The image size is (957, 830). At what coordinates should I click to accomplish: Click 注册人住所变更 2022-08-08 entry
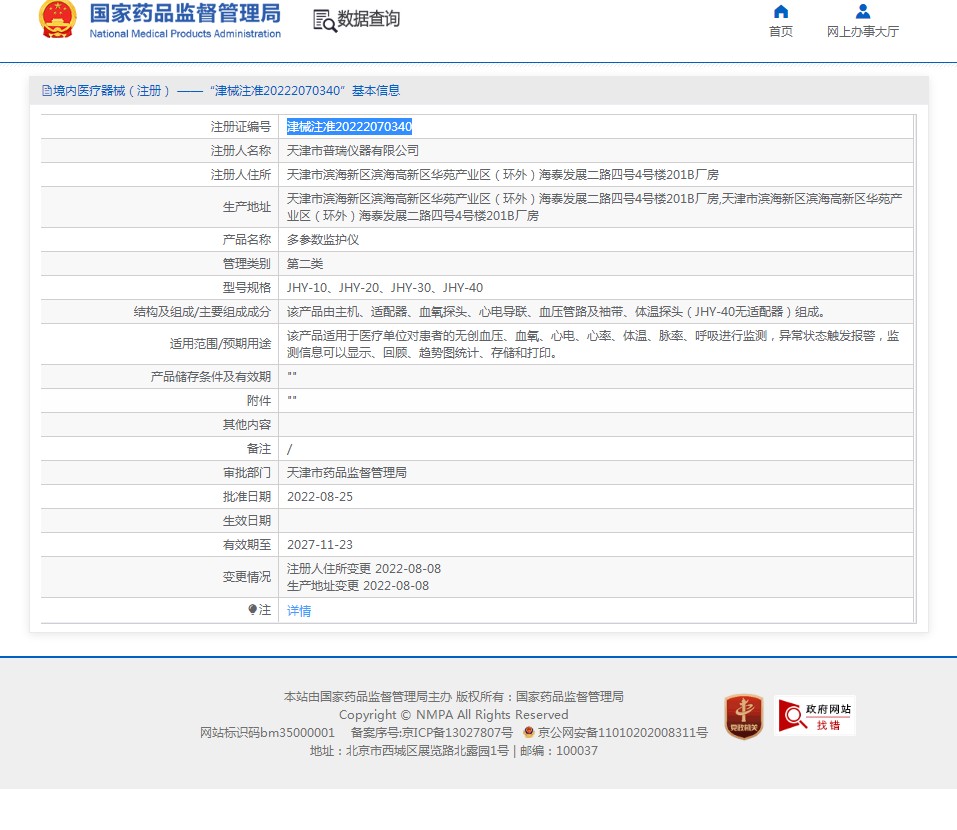click(x=364, y=569)
